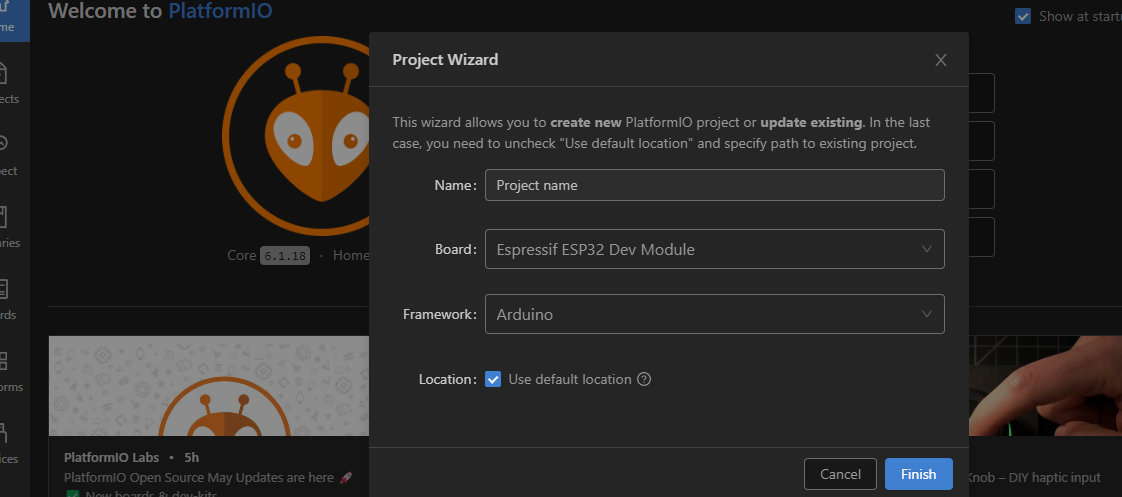The height and width of the screenshot is (497, 1122).
Task: Click the large PlatformIO alien logo
Action: [296, 136]
